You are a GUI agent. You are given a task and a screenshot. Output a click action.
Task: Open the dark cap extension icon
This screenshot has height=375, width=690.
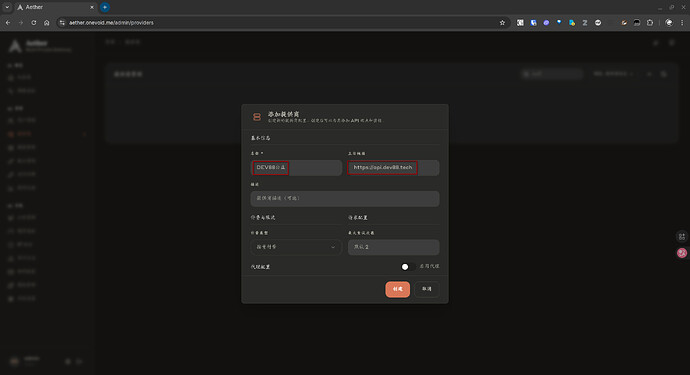click(637, 22)
